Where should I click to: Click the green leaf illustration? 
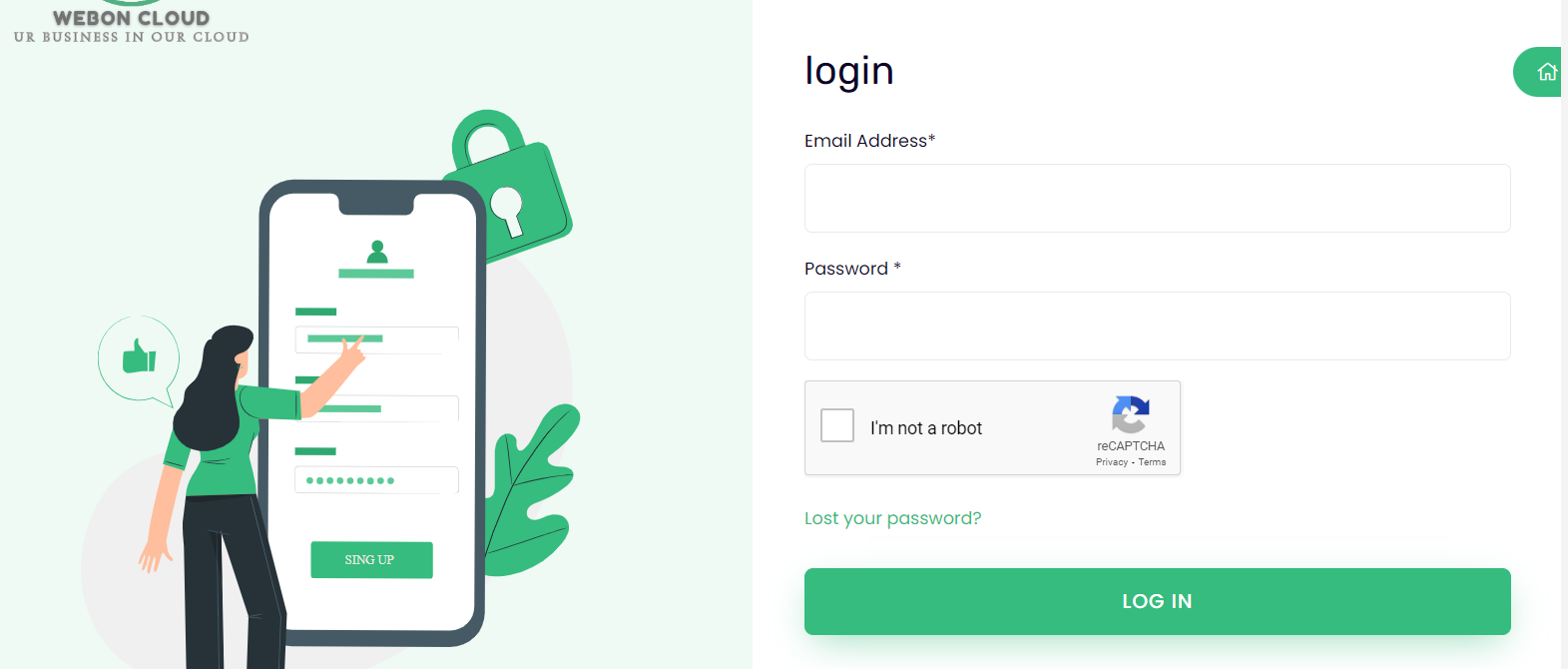pyautogui.click(x=529, y=489)
